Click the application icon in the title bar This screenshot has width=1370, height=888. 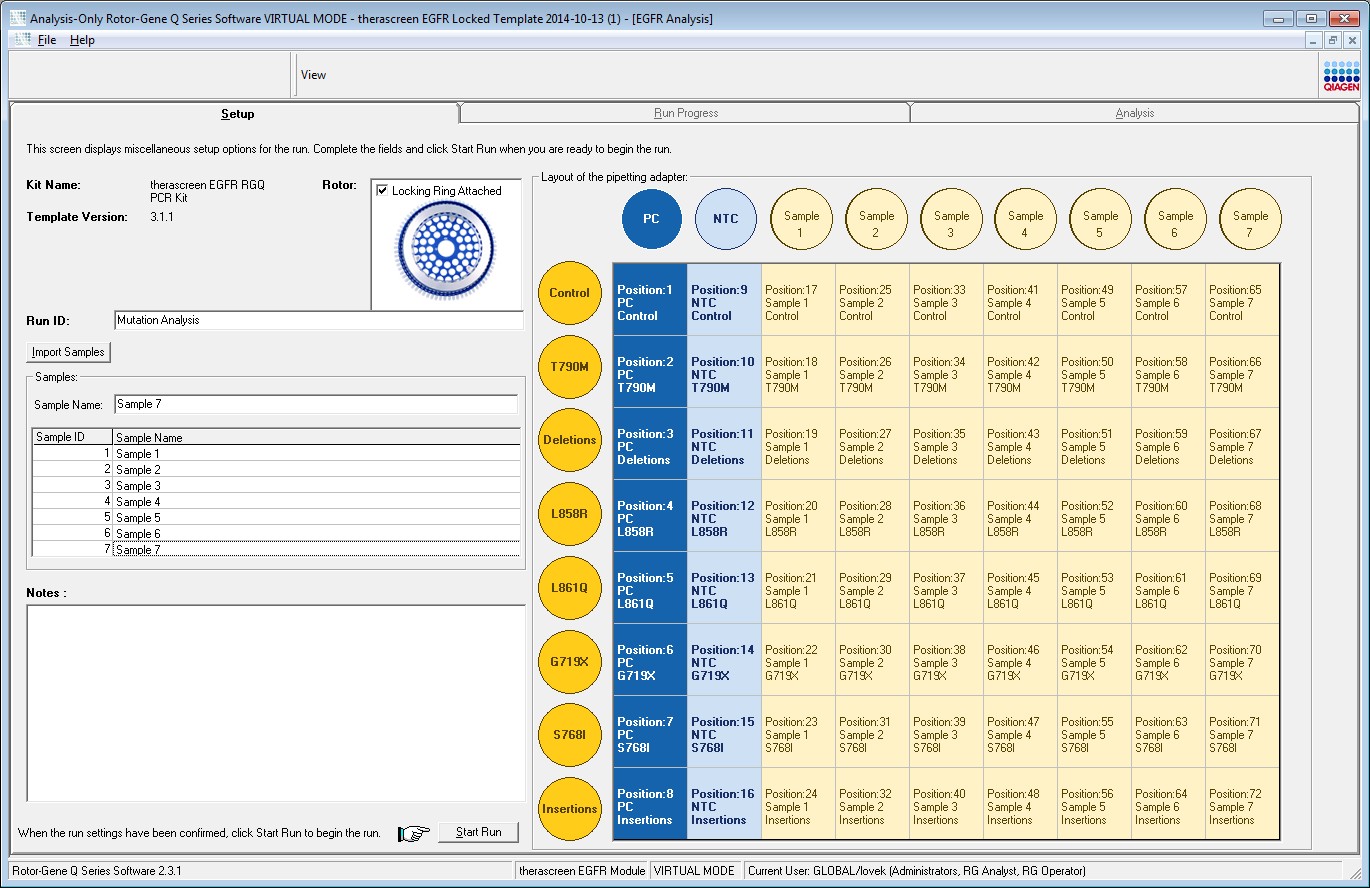point(18,19)
